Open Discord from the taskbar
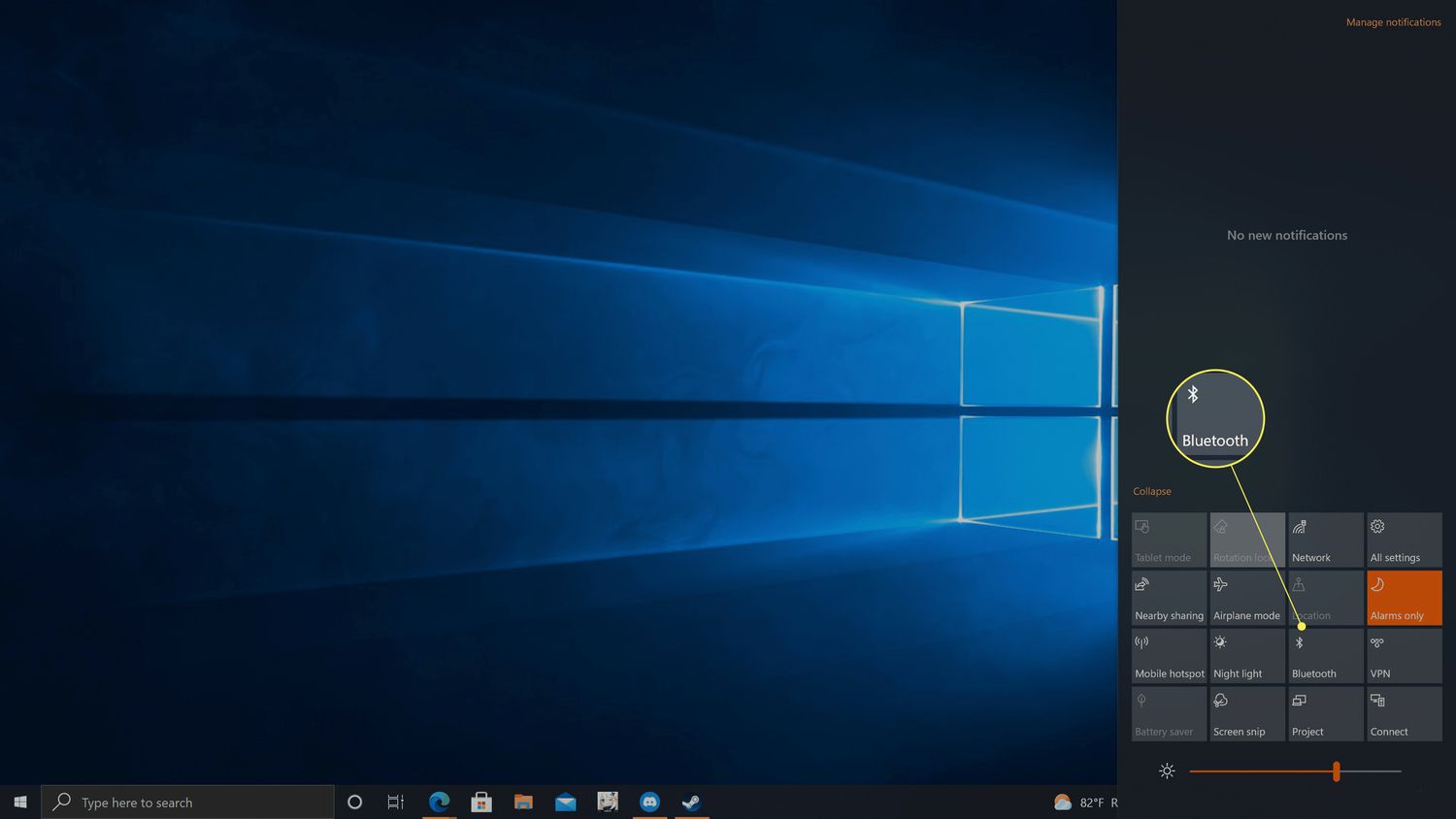The image size is (1456, 819). pyautogui.click(x=649, y=803)
